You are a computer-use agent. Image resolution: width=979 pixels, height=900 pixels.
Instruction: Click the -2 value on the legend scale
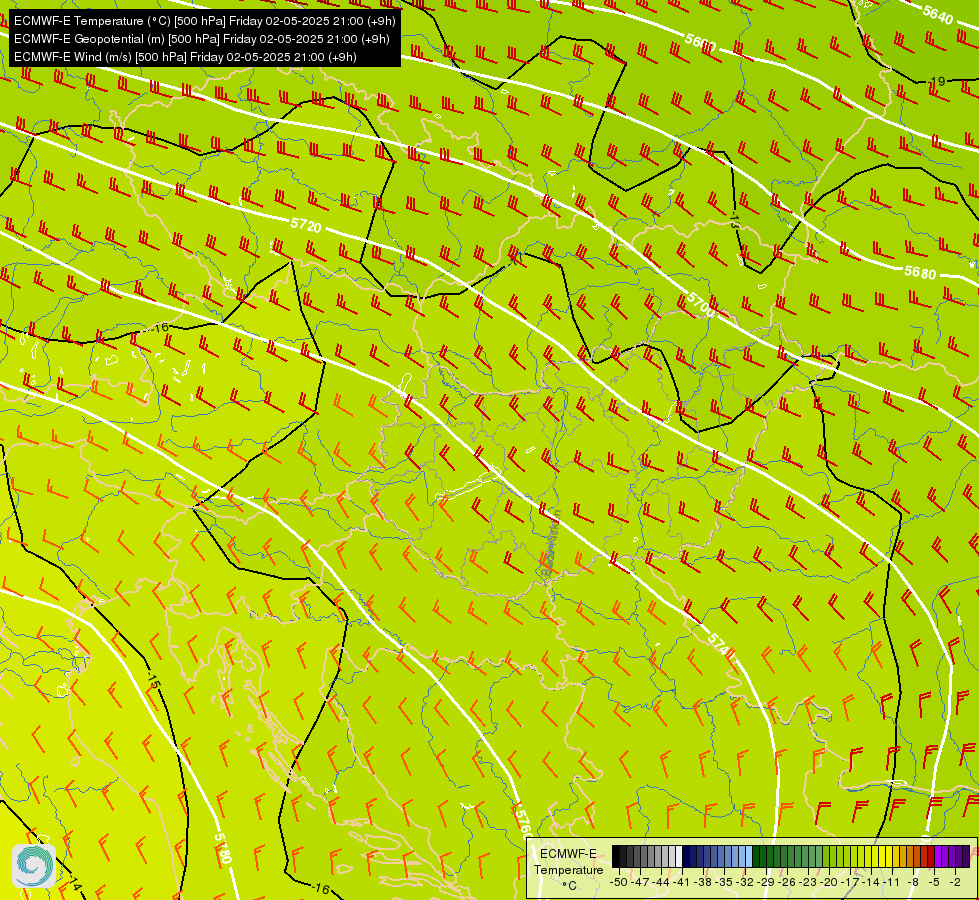coord(956,882)
